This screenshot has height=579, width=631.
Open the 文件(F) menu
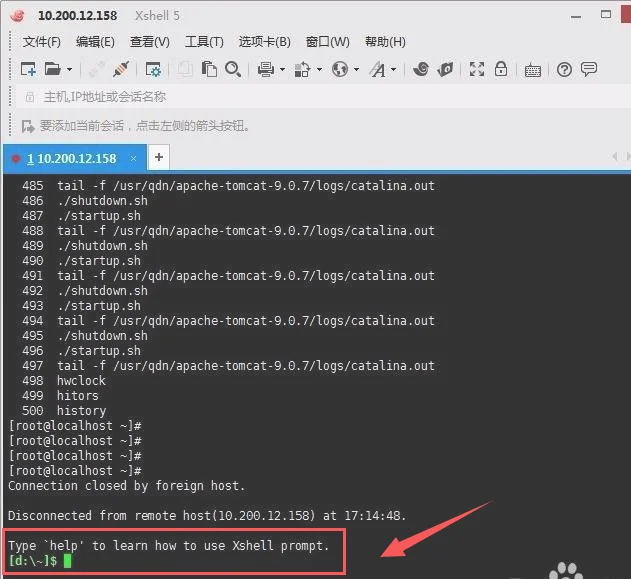41,41
